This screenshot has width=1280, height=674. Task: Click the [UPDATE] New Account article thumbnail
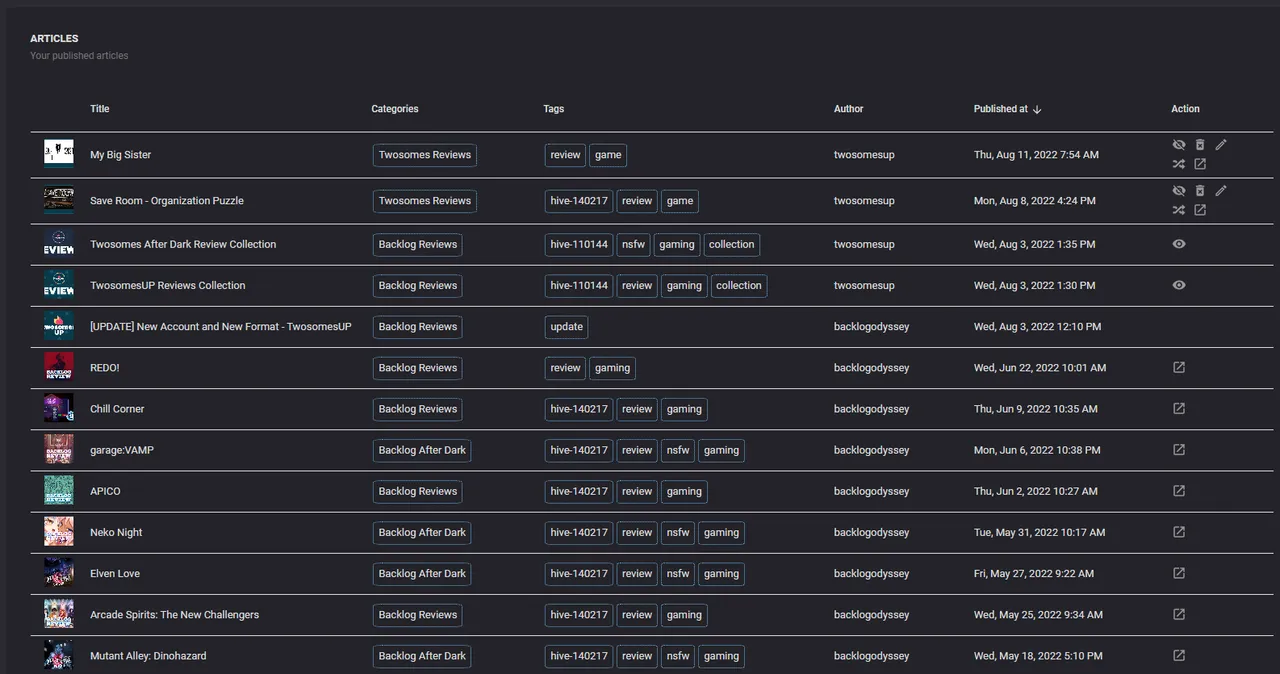point(59,326)
